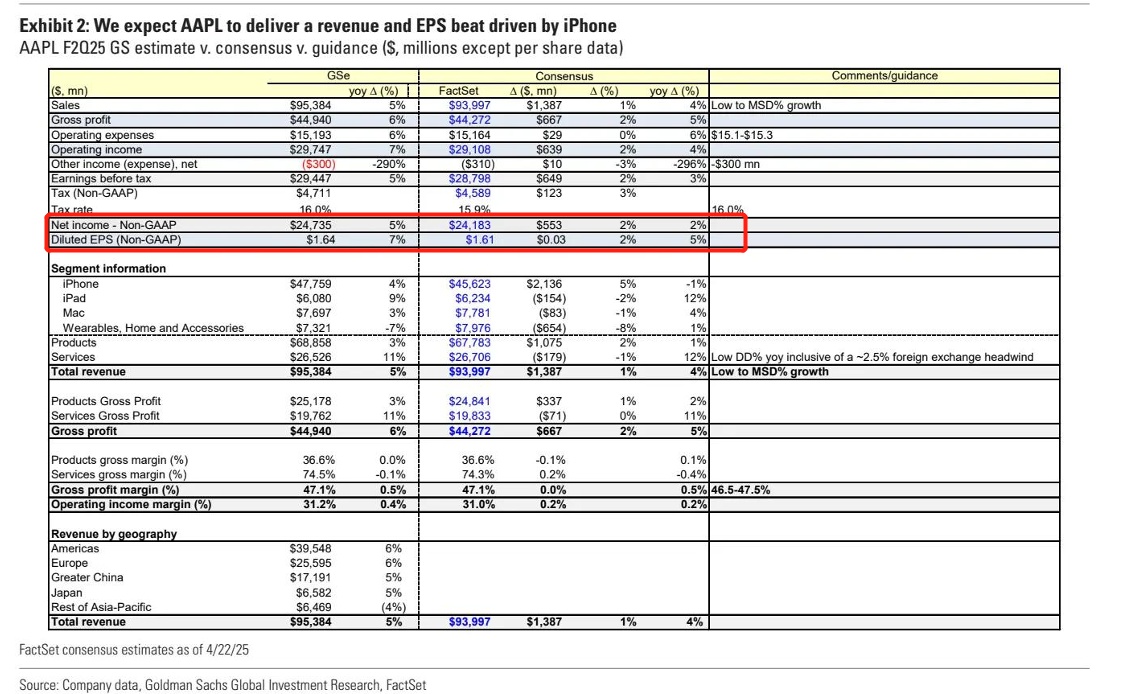Select the Comments/guidance column header
Screen dimensions: 1144x694
884,76
